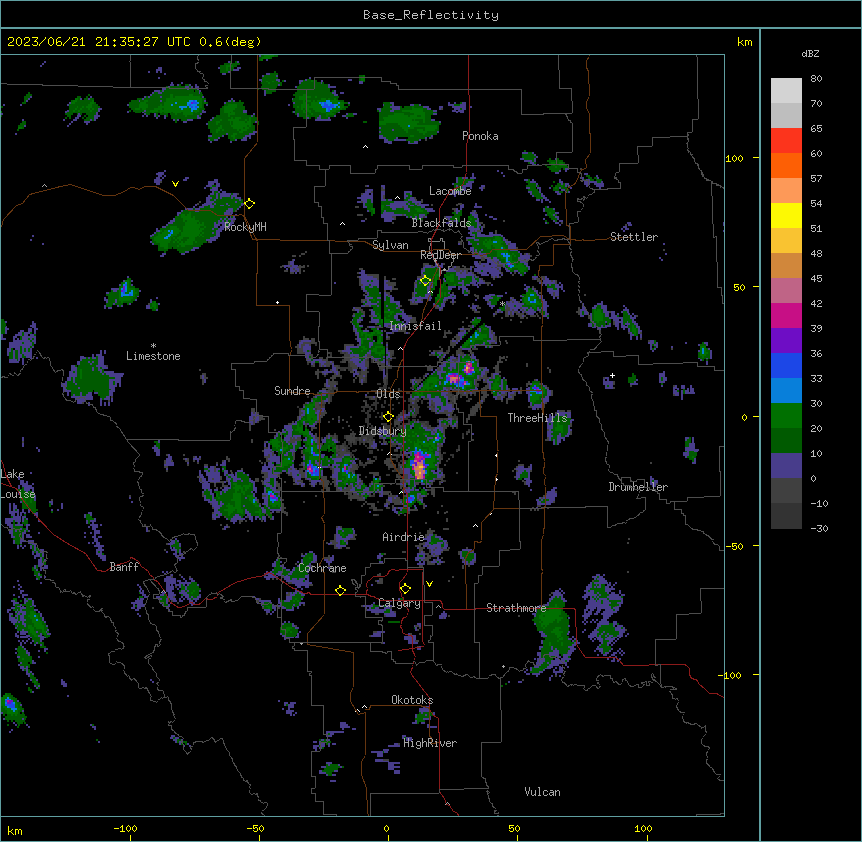Pick the purple 39-36 dBZ legend color
Screen dimensions: 862x842
[x=786, y=340]
